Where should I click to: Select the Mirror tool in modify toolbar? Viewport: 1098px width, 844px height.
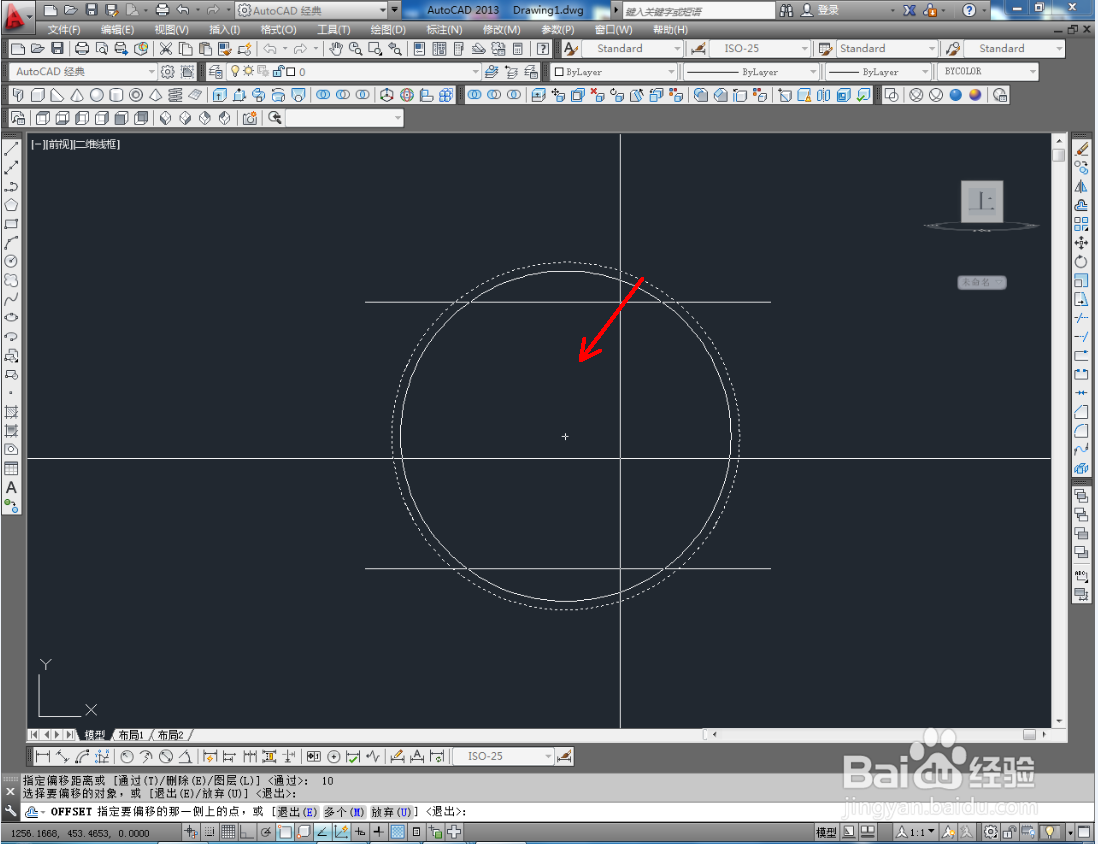(1081, 186)
